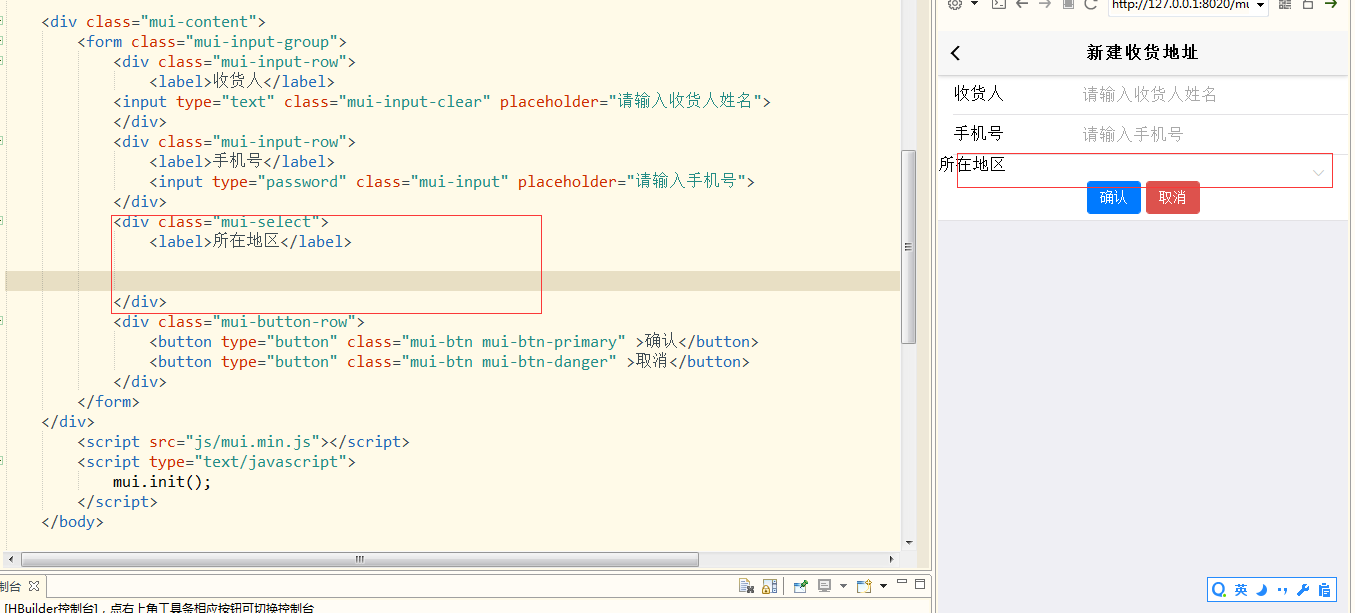
Task: Reload the preview page
Action: tap(1091, 5)
